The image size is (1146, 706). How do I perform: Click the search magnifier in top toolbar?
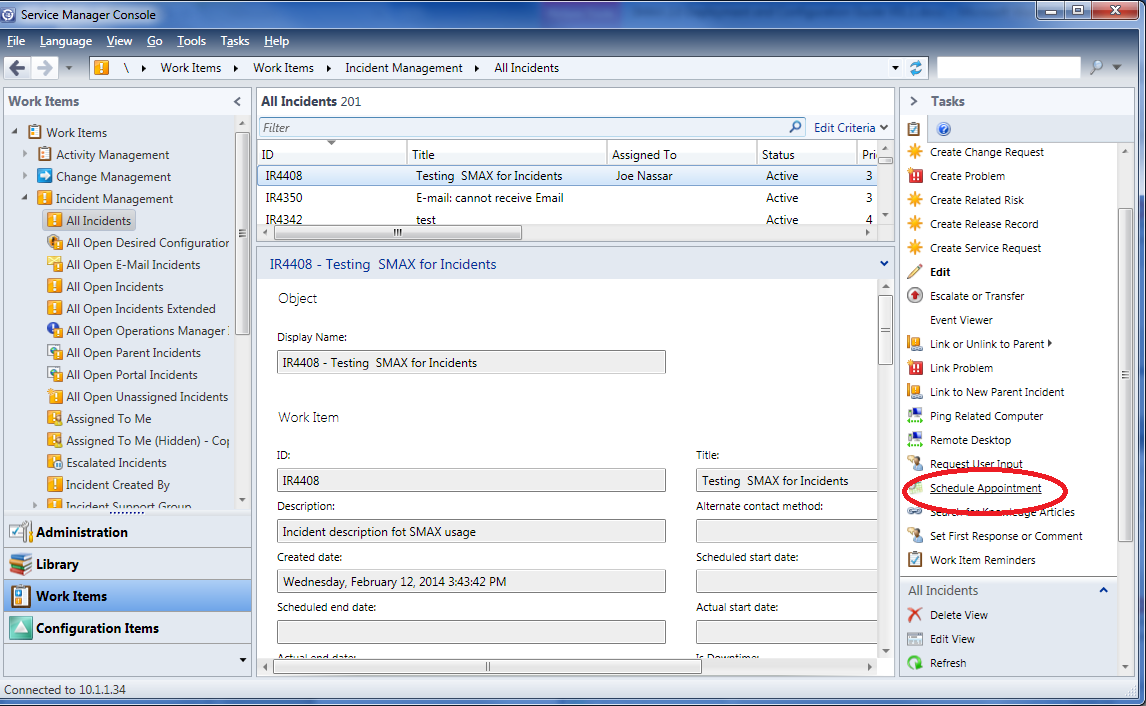pyautogui.click(x=1096, y=67)
